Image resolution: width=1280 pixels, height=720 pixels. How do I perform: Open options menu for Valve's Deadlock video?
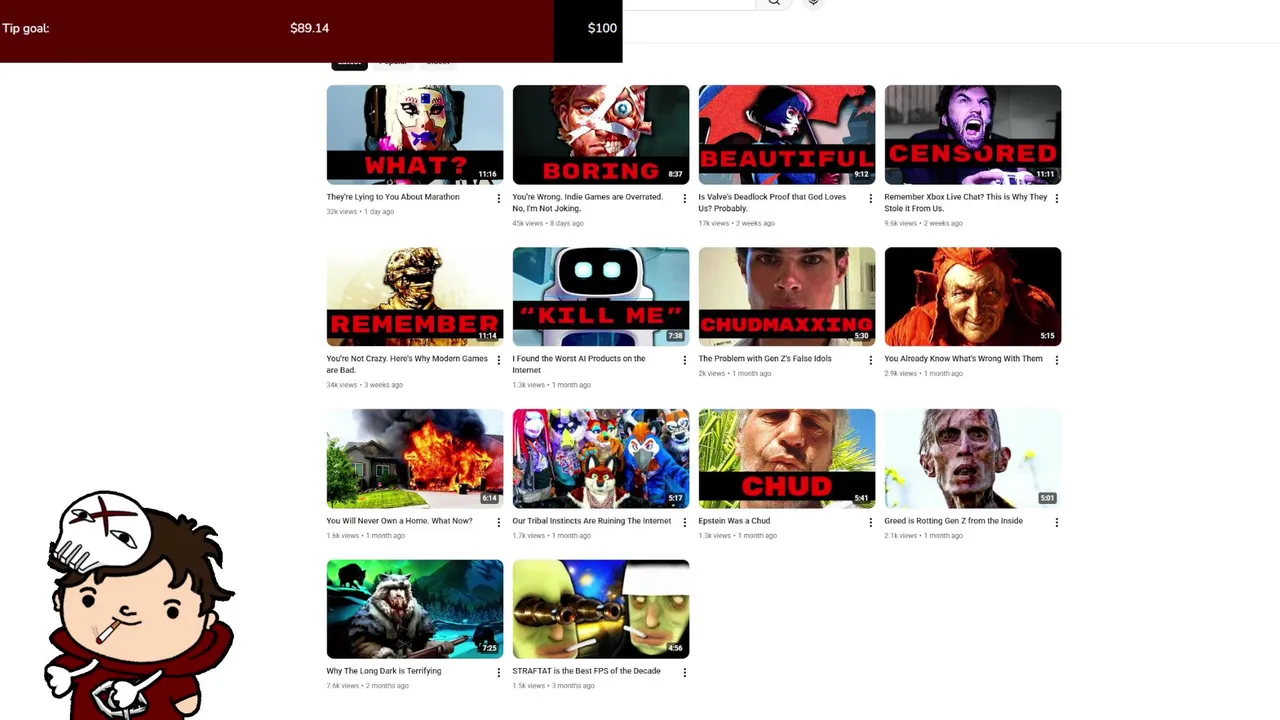870,198
